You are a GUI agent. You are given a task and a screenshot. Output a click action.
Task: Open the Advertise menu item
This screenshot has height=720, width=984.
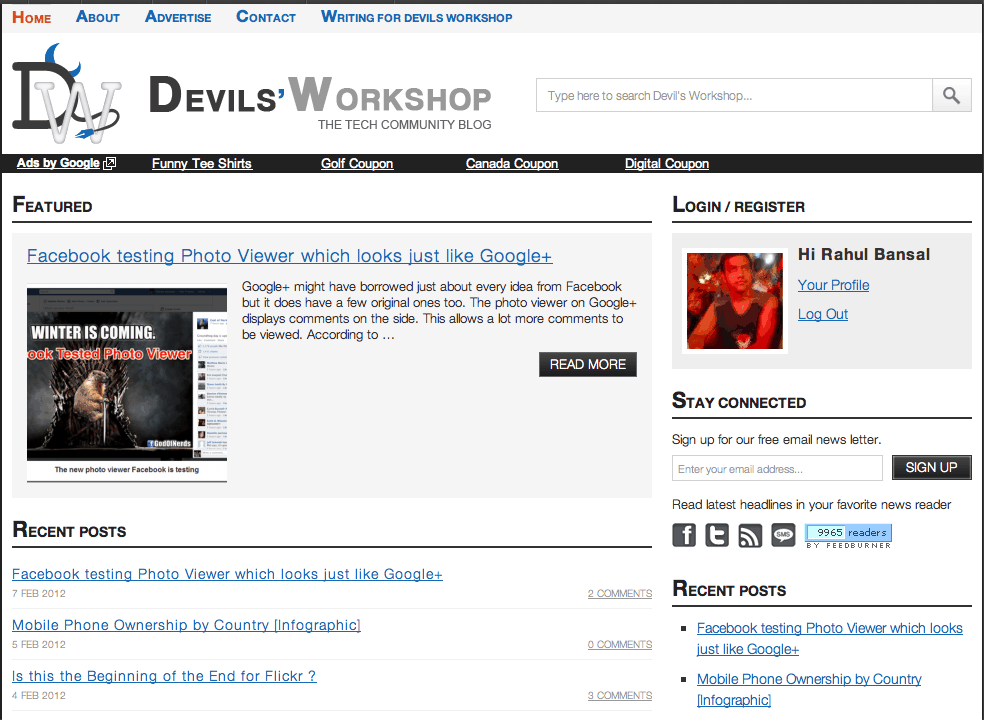tap(178, 17)
